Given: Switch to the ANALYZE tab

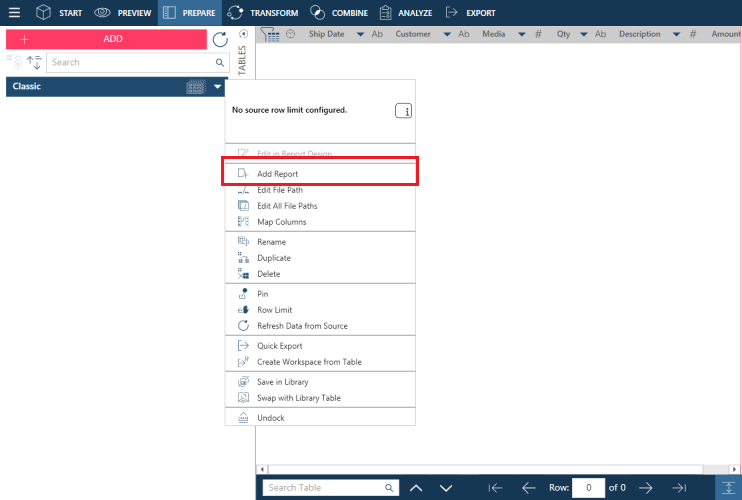Looking at the screenshot, I should coord(406,13).
